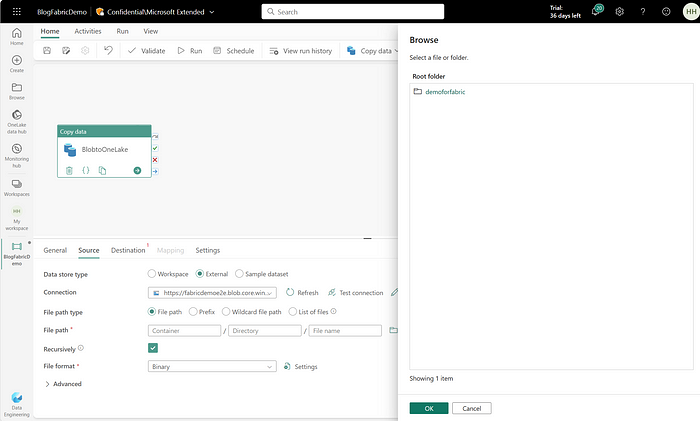Open the File format Binary dropdown
The width and height of the screenshot is (700, 421).
click(x=212, y=367)
